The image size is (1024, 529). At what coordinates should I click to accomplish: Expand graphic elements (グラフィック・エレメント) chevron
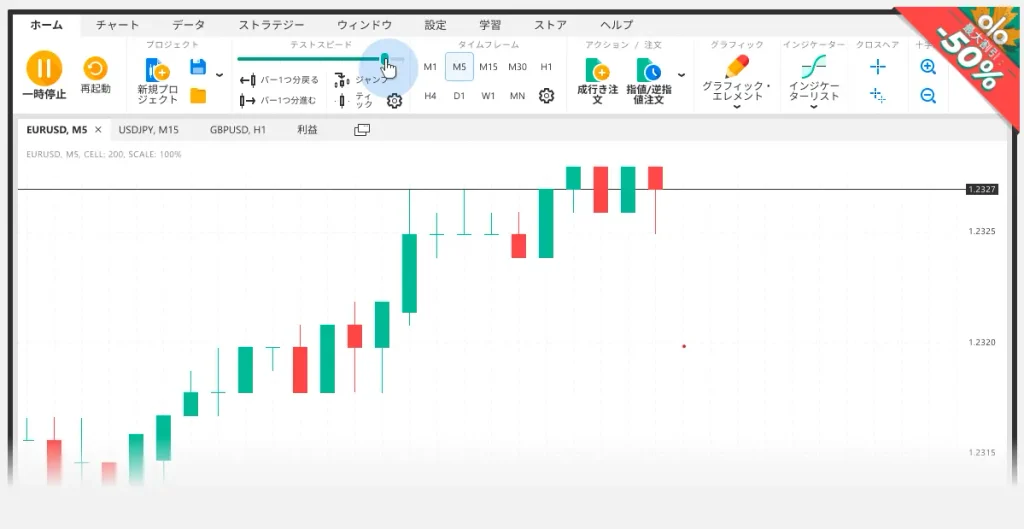pos(737,107)
